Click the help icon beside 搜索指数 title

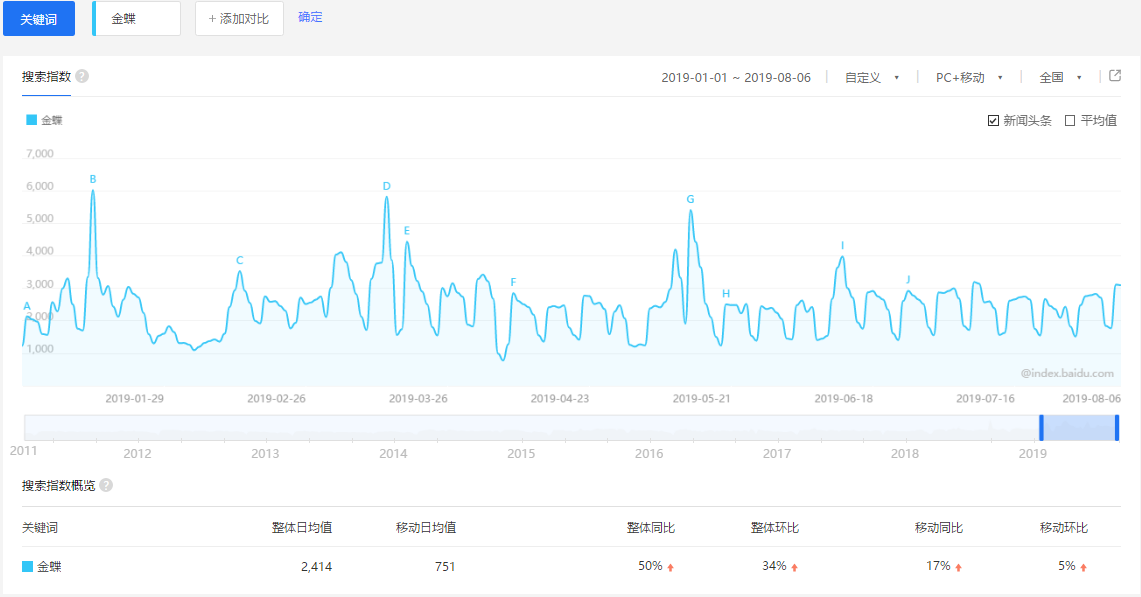pyautogui.click(x=82, y=75)
